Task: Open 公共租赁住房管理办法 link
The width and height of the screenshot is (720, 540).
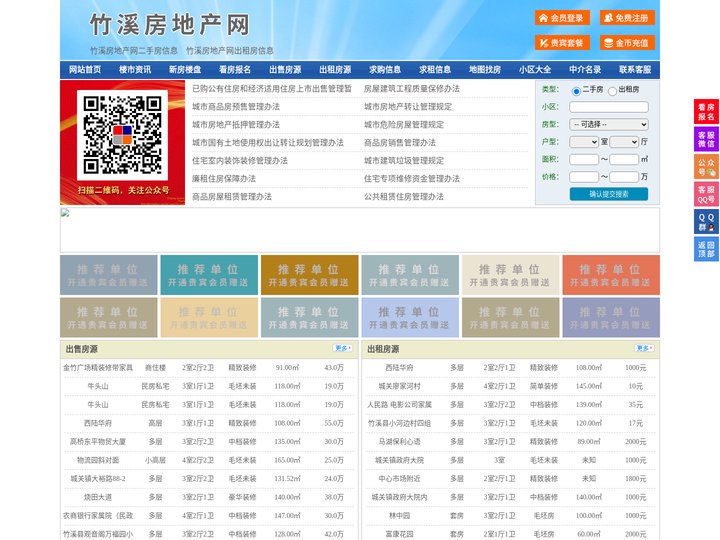Action: [404, 197]
